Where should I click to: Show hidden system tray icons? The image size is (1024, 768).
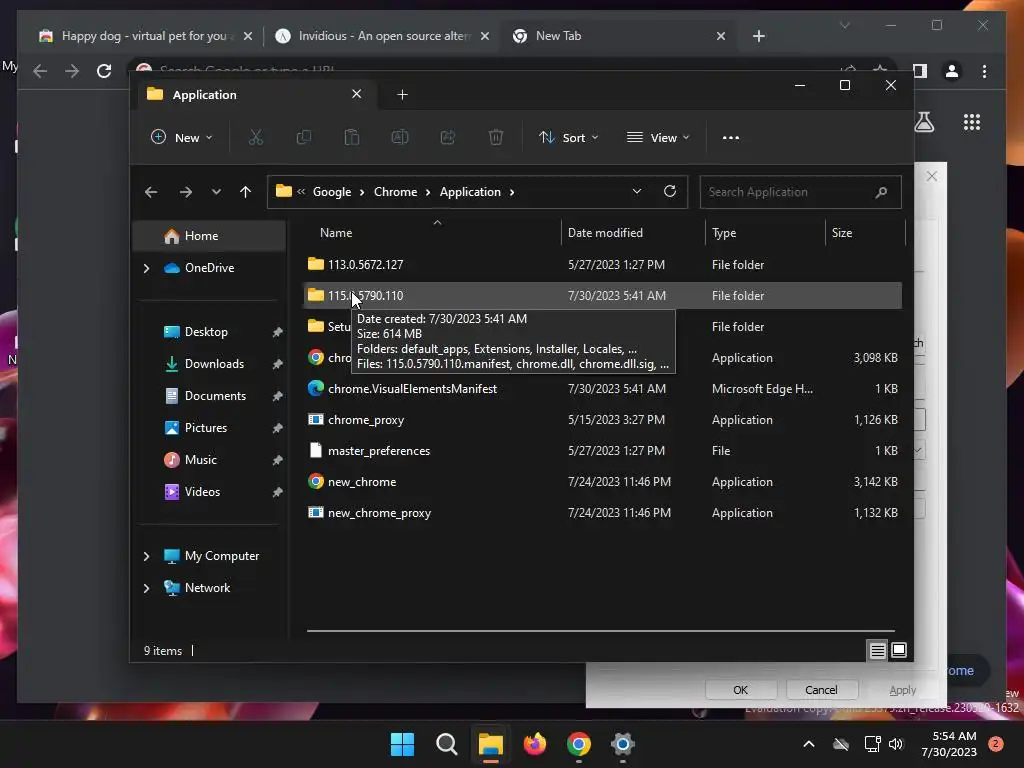click(808, 744)
